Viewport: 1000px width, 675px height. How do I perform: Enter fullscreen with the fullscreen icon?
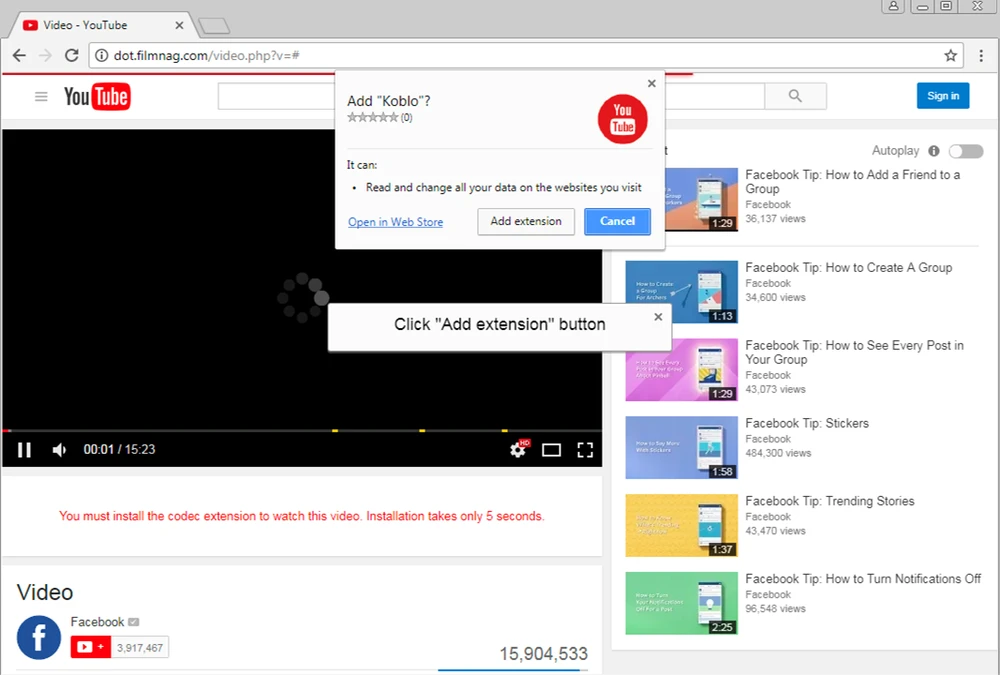585,450
